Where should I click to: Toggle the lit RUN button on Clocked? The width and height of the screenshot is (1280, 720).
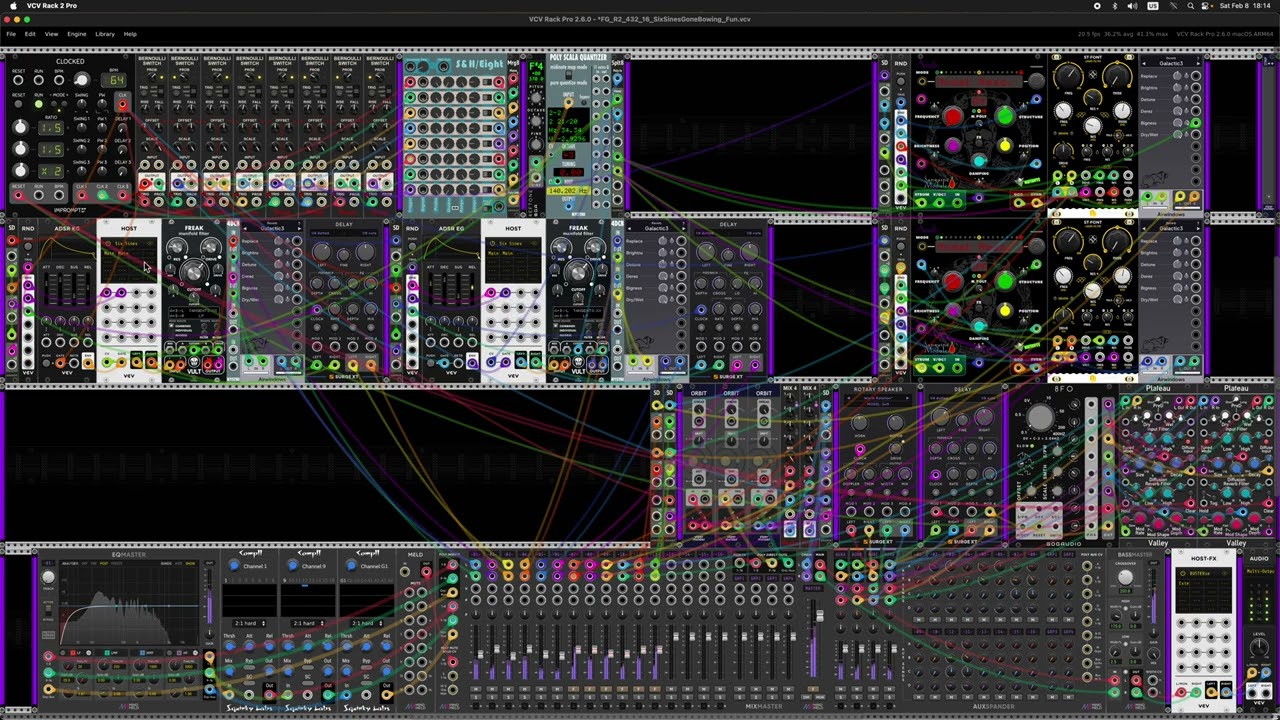(38, 104)
